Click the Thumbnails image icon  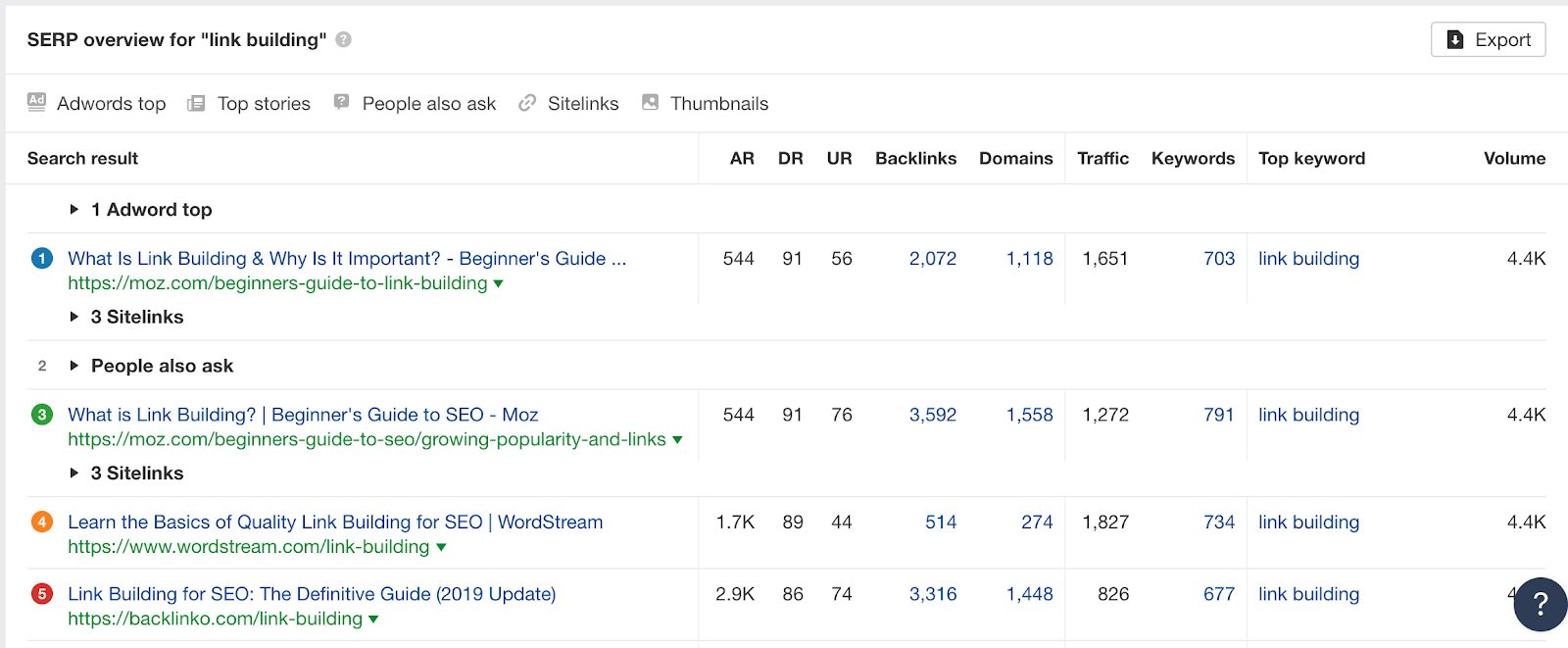click(x=650, y=102)
